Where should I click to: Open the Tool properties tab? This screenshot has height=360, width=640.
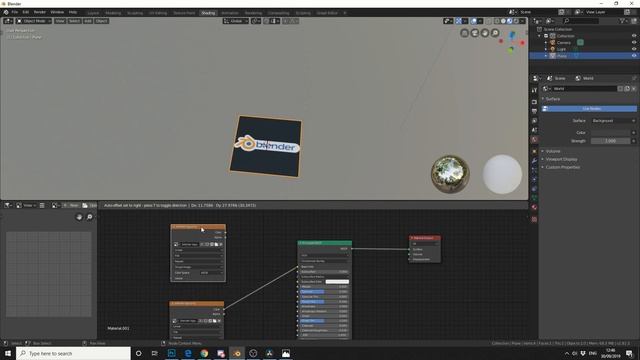point(534,90)
